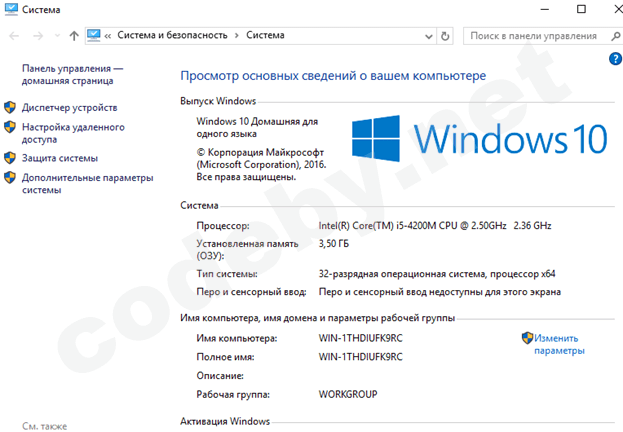Open Система и безопасность breadcrumb

click(x=172, y=35)
